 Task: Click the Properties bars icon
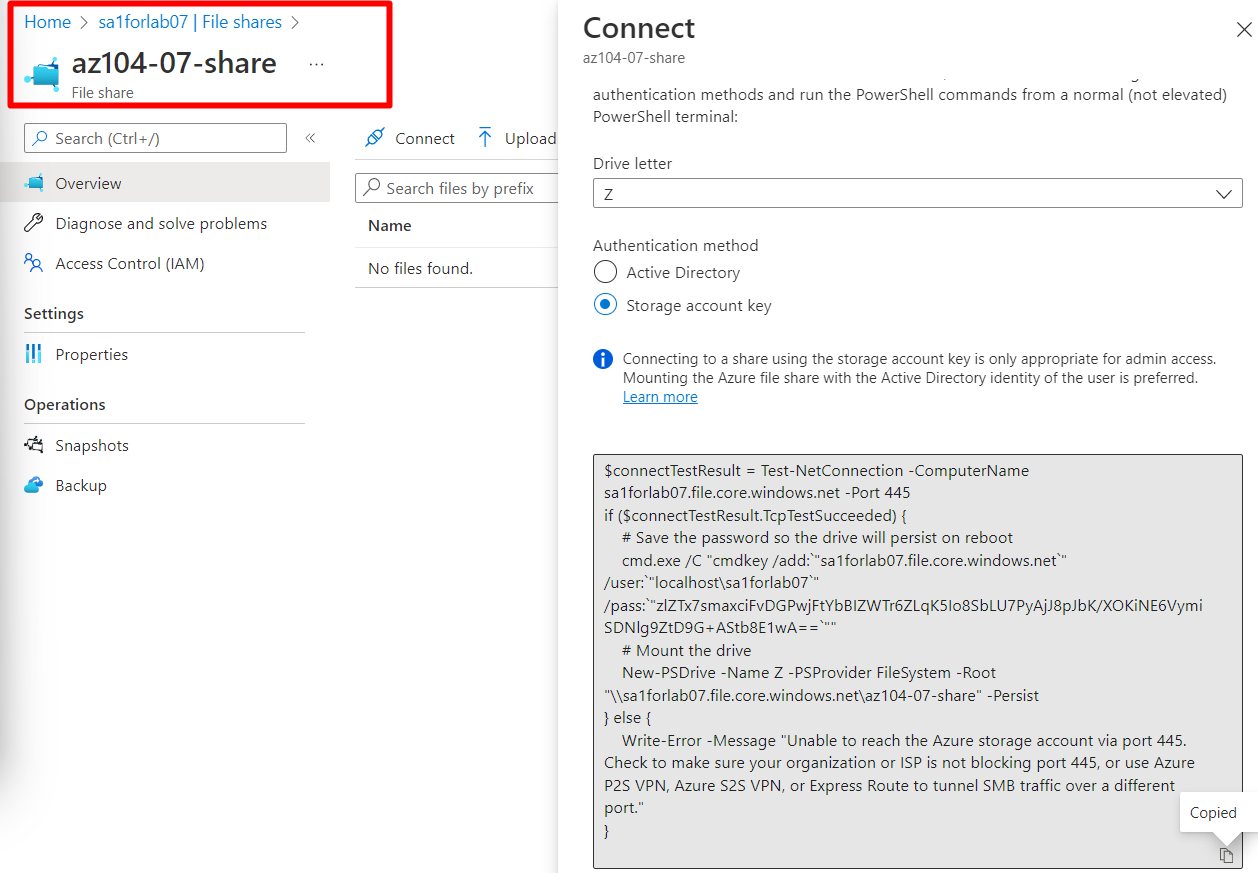[34, 354]
